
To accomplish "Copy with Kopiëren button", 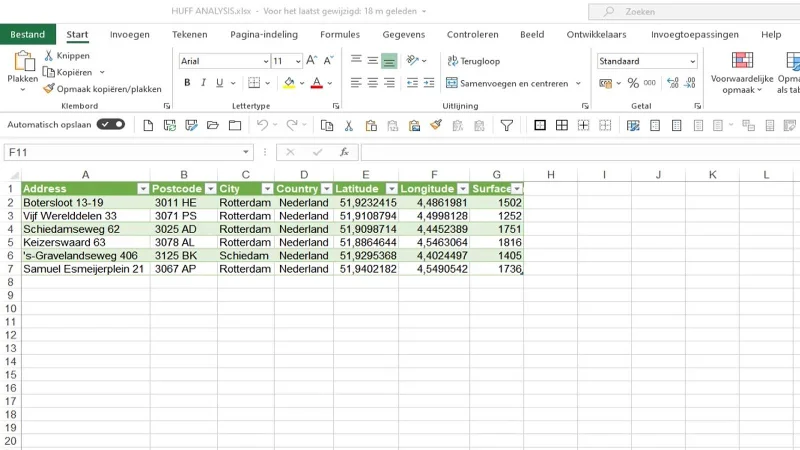I will (68, 72).
